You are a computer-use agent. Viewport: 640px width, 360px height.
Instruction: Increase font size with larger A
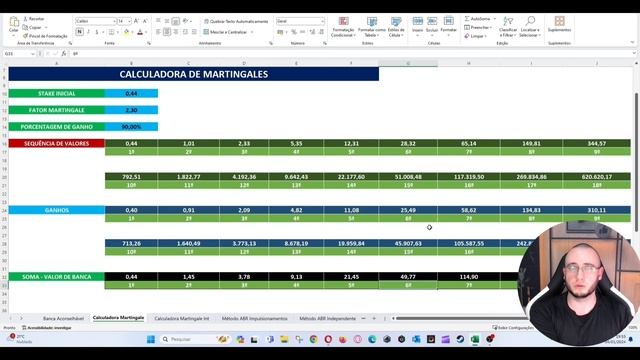coord(136,21)
